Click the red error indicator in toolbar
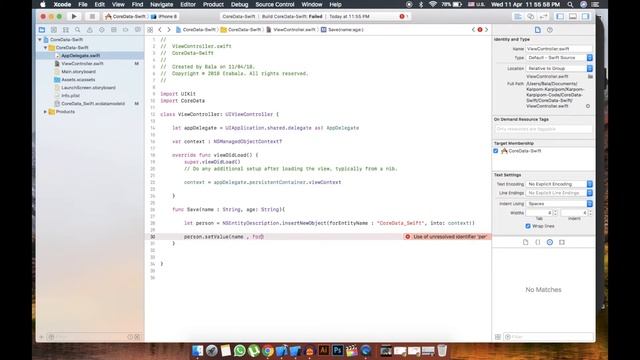This screenshot has height=360, width=640. click(x=403, y=16)
